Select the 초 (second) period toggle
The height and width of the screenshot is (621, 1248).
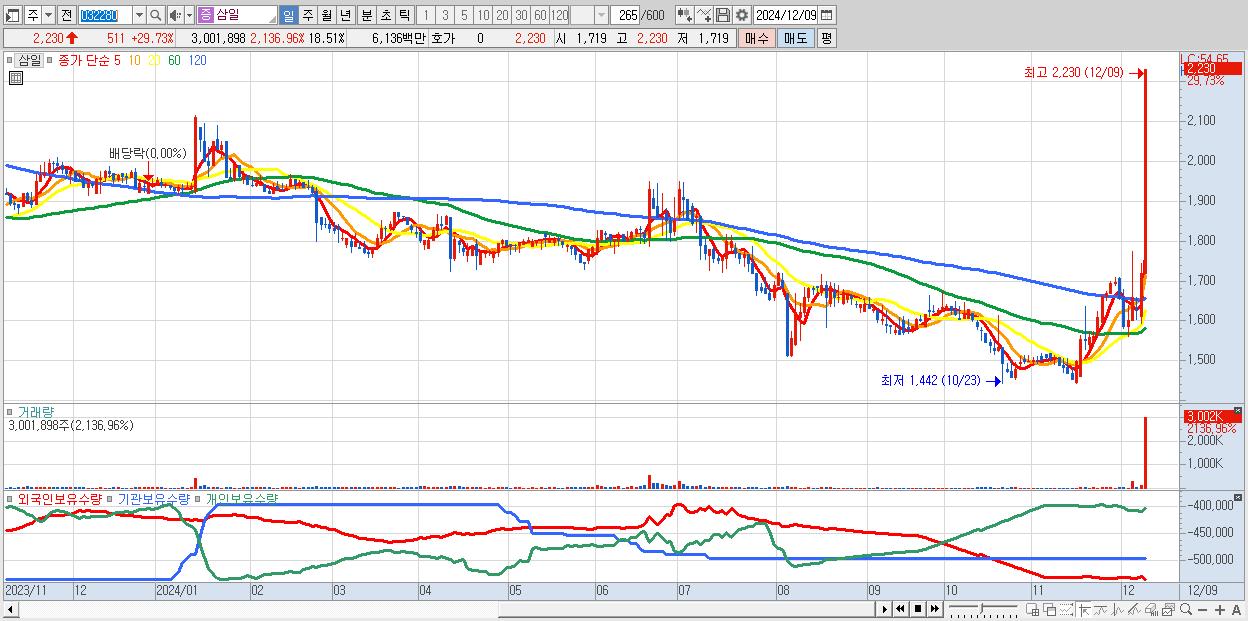[x=385, y=15]
